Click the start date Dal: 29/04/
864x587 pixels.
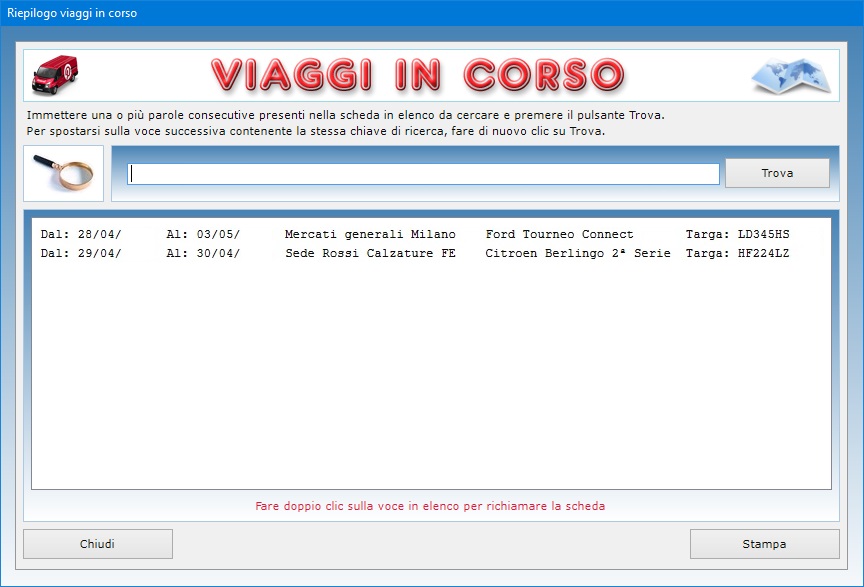[x=81, y=254]
